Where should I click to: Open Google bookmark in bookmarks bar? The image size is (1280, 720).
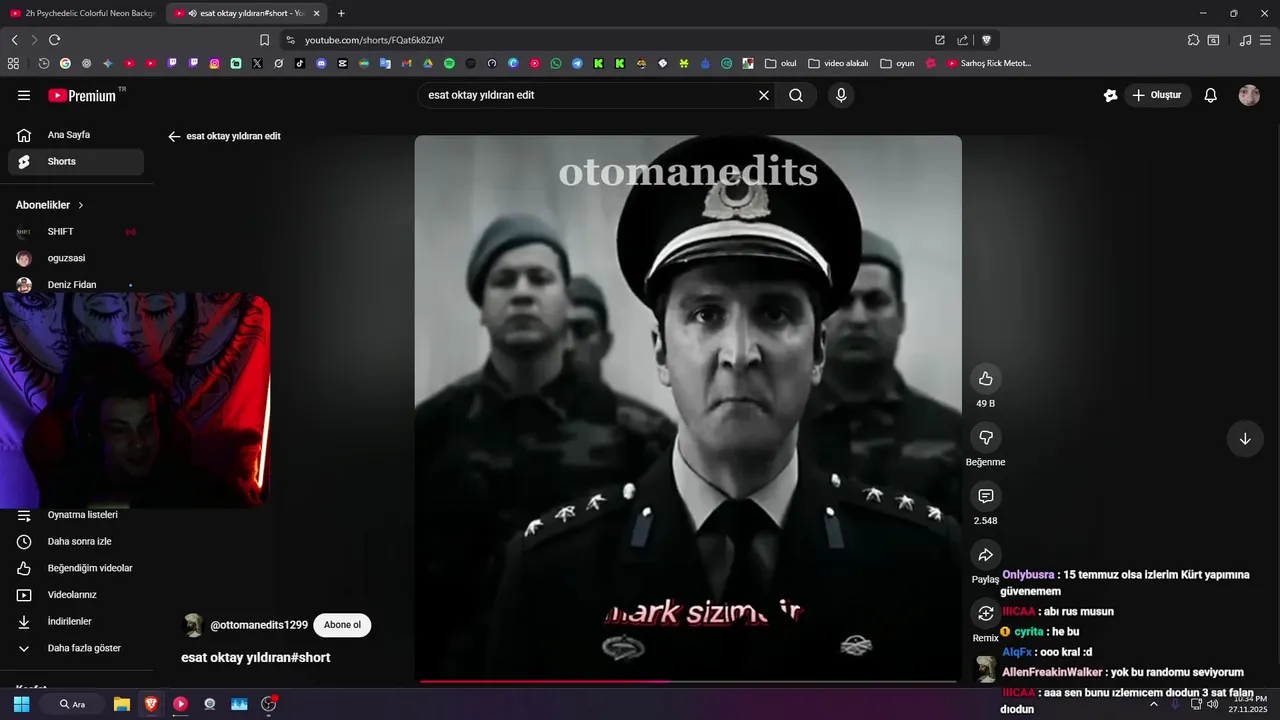[65, 63]
